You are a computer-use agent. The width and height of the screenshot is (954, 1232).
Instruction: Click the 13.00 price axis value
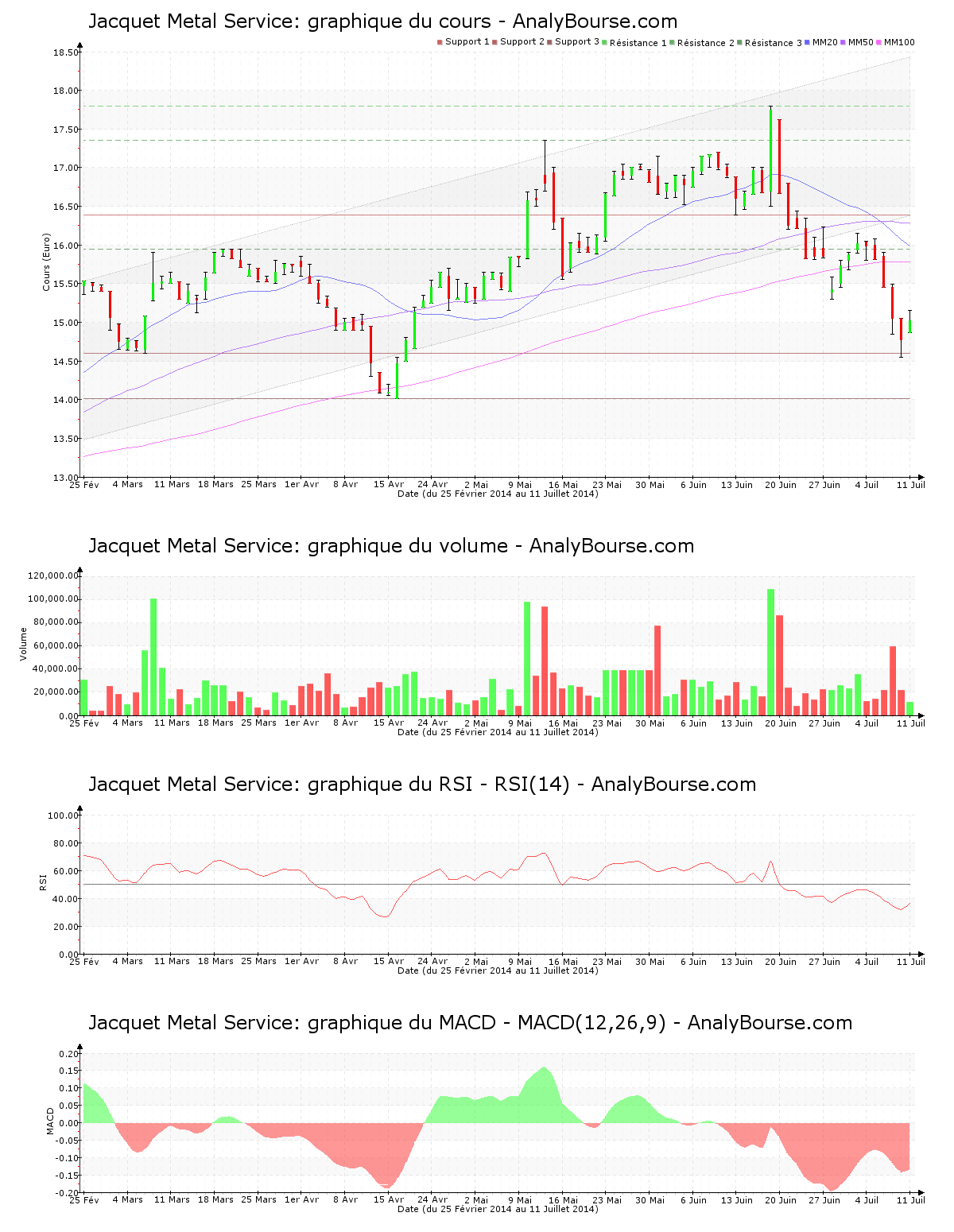[x=67, y=478]
